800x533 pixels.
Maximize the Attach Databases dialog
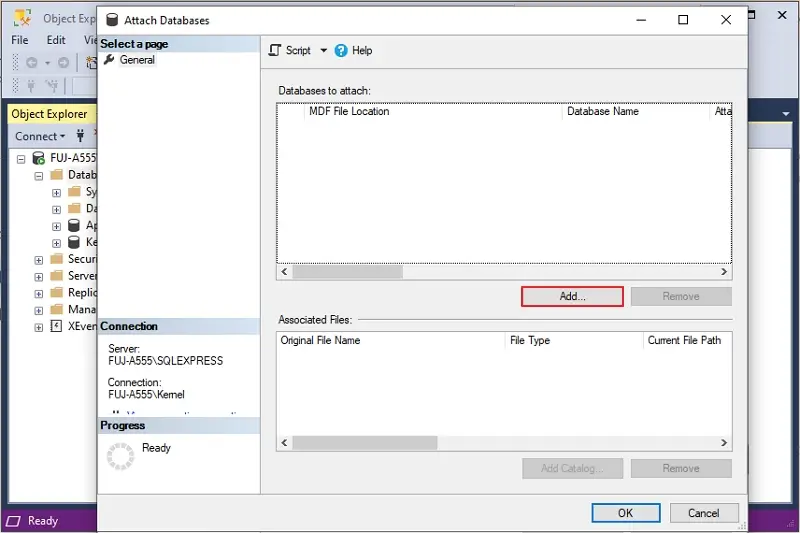click(x=683, y=20)
